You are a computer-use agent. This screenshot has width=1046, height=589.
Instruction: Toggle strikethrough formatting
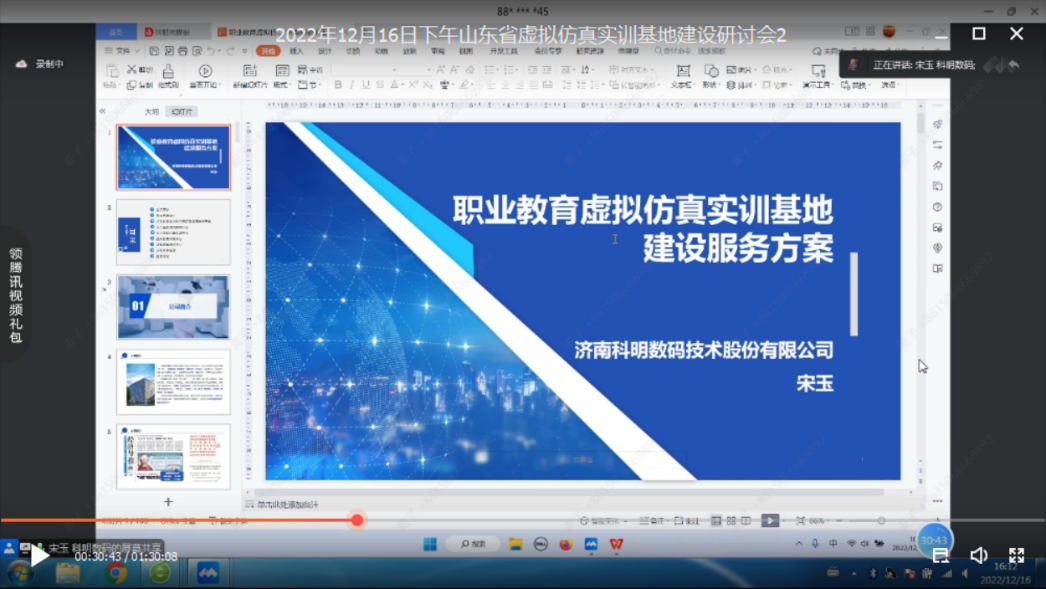tap(380, 85)
